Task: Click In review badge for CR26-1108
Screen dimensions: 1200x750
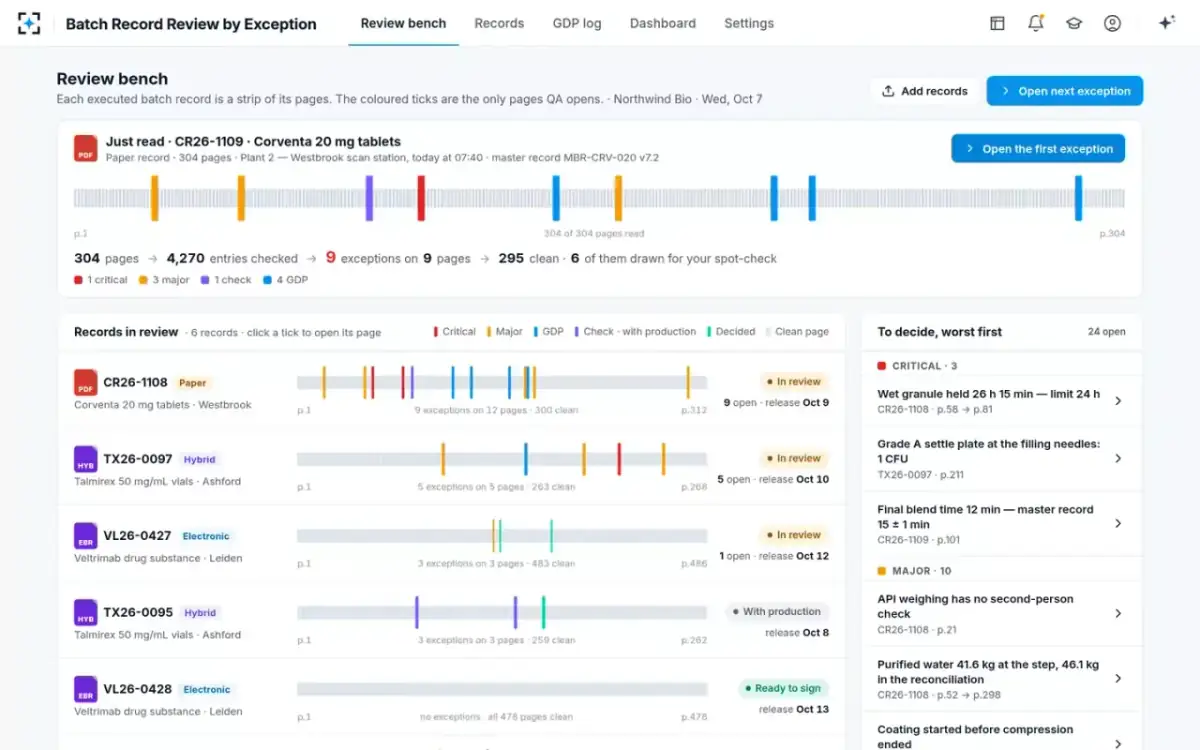Action: 793,382
